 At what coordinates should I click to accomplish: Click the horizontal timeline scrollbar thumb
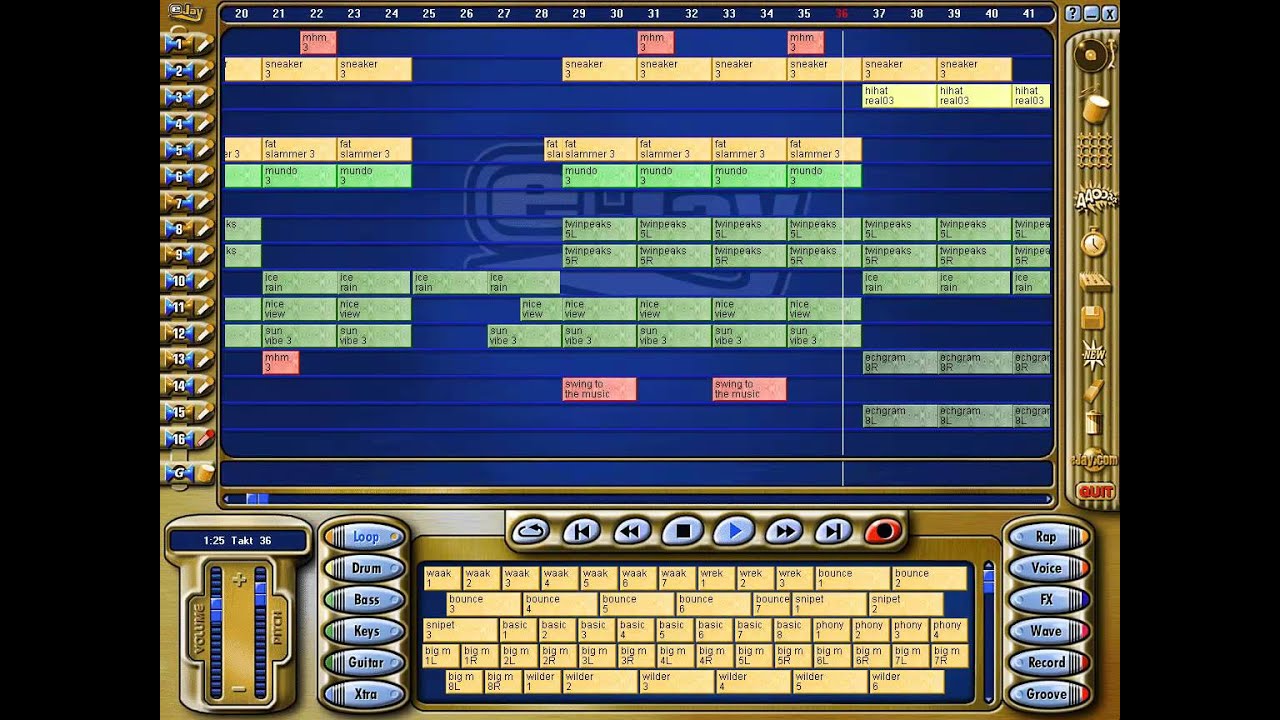(x=257, y=498)
